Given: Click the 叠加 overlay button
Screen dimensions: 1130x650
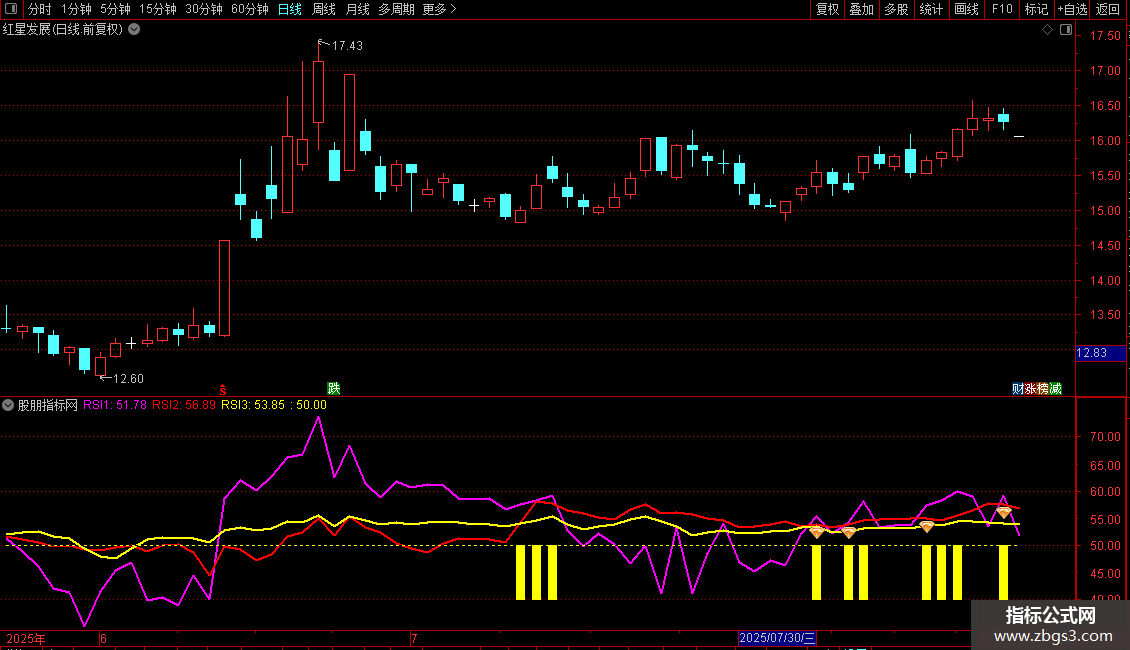Looking at the screenshot, I should [861, 9].
